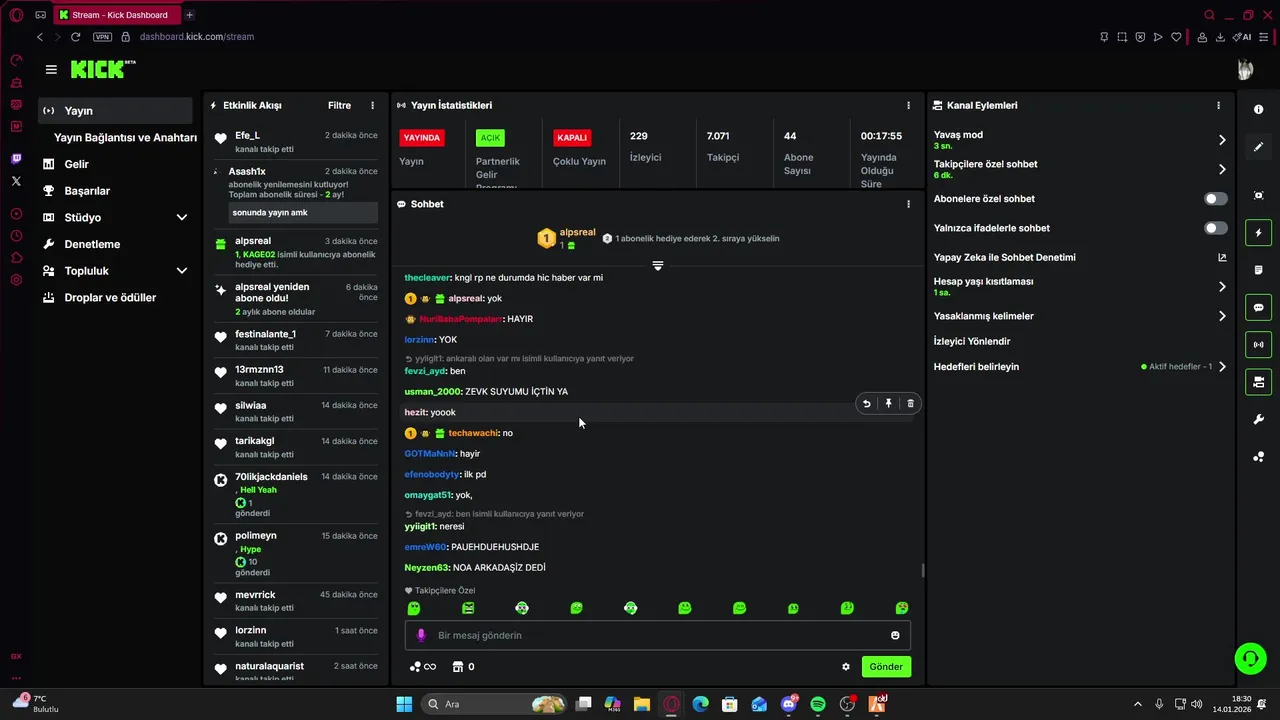Open chat settings gear beside Gönder
The height and width of the screenshot is (720, 1280).
[846, 667]
